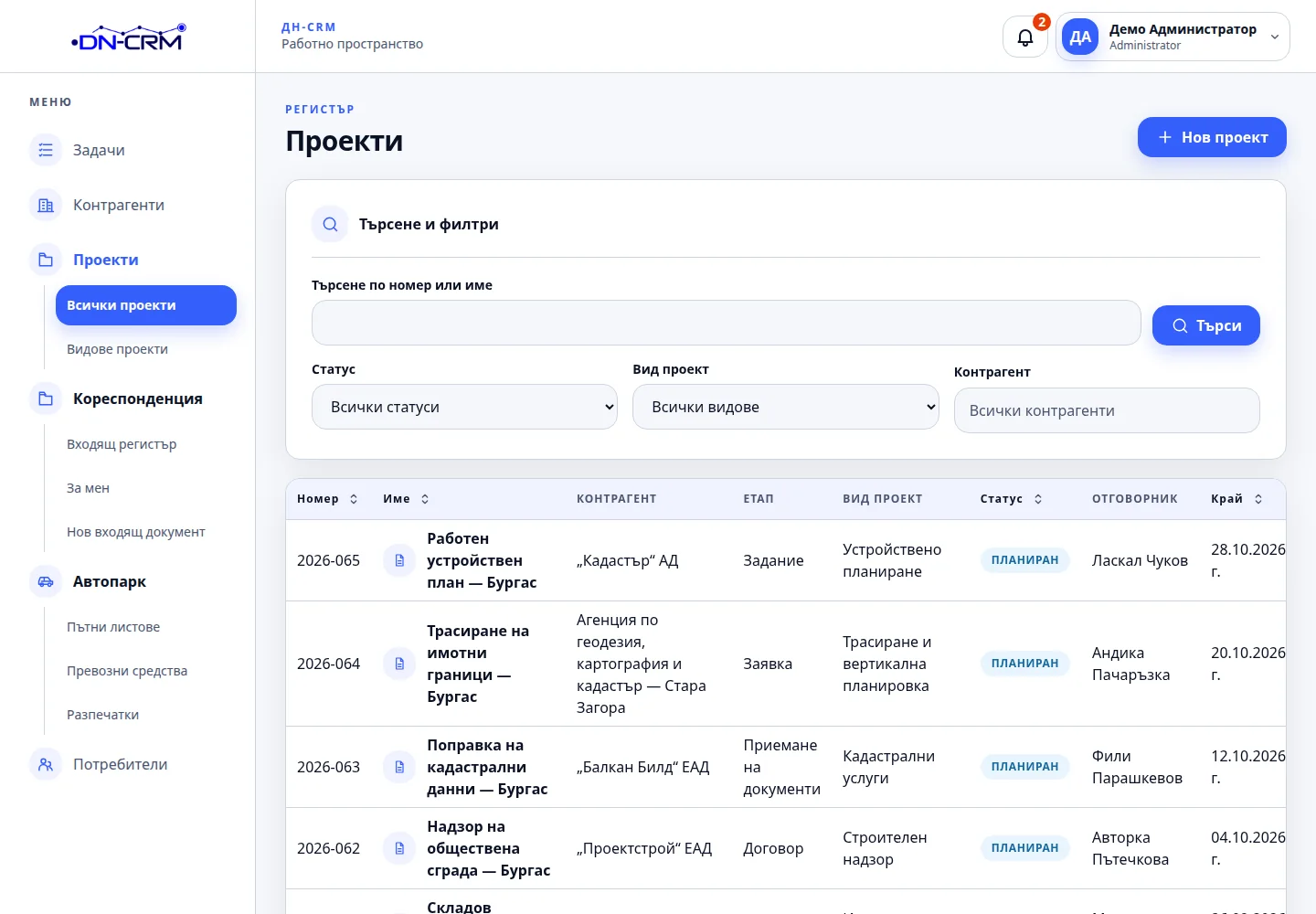Click the Нов проект button
The image size is (1316, 914).
[x=1212, y=137]
